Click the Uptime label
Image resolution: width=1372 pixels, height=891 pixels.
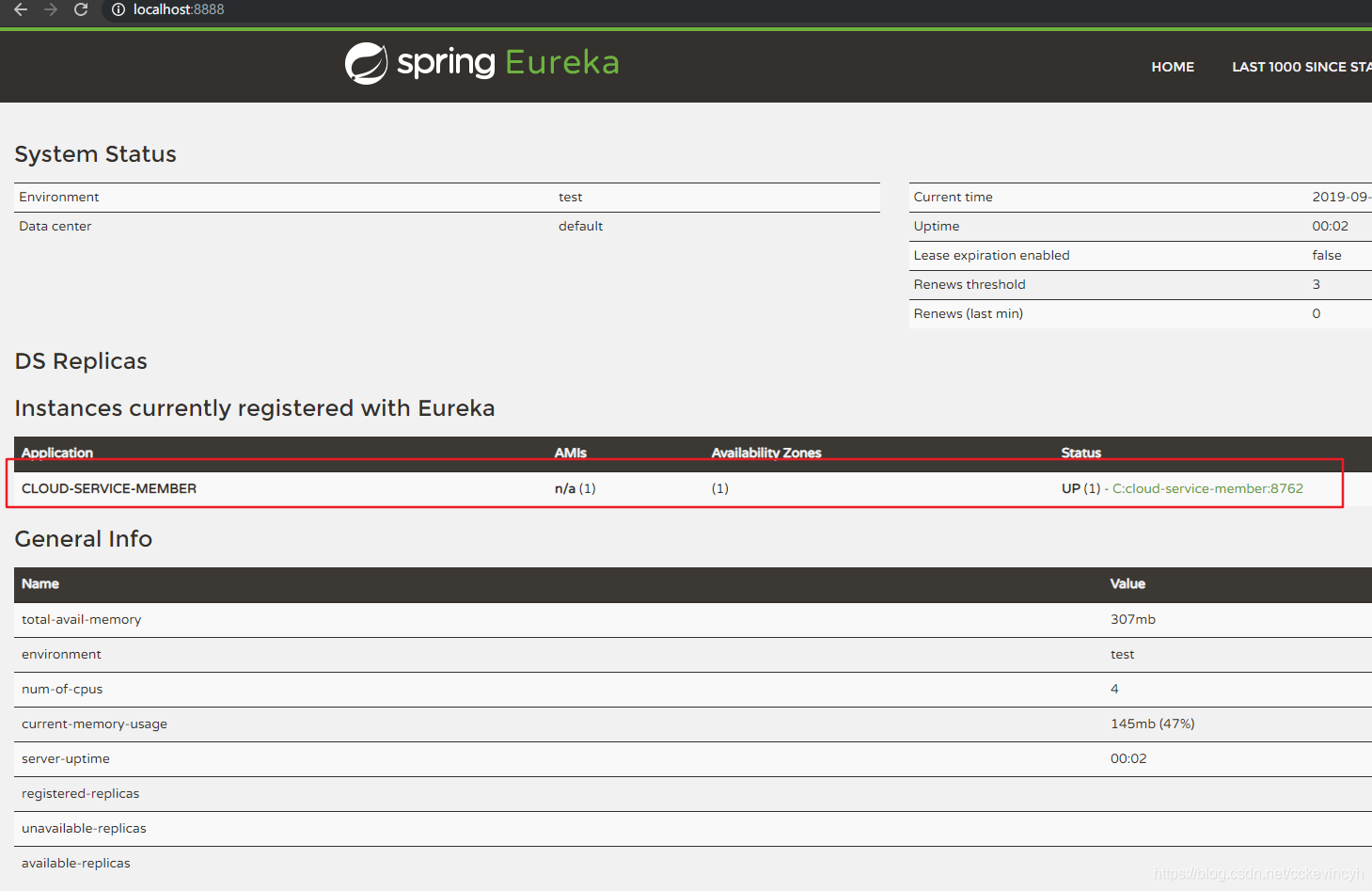click(937, 226)
